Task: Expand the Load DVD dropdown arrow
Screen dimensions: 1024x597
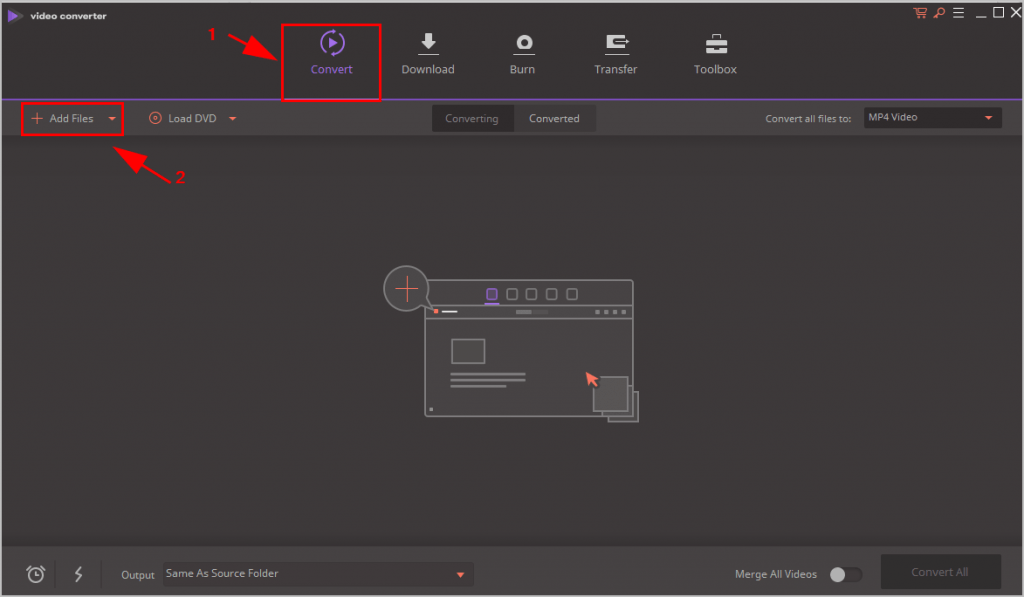Action: (232, 119)
